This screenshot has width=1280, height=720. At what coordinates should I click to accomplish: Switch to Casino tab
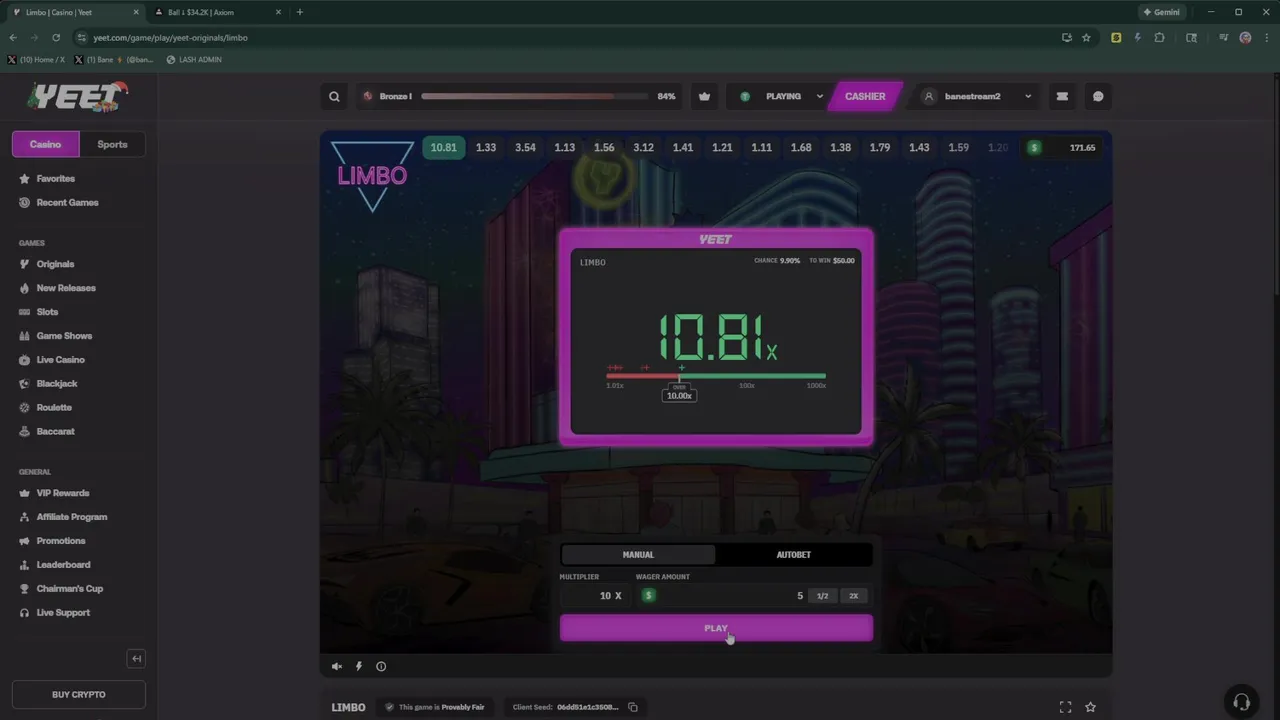[45, 144]
